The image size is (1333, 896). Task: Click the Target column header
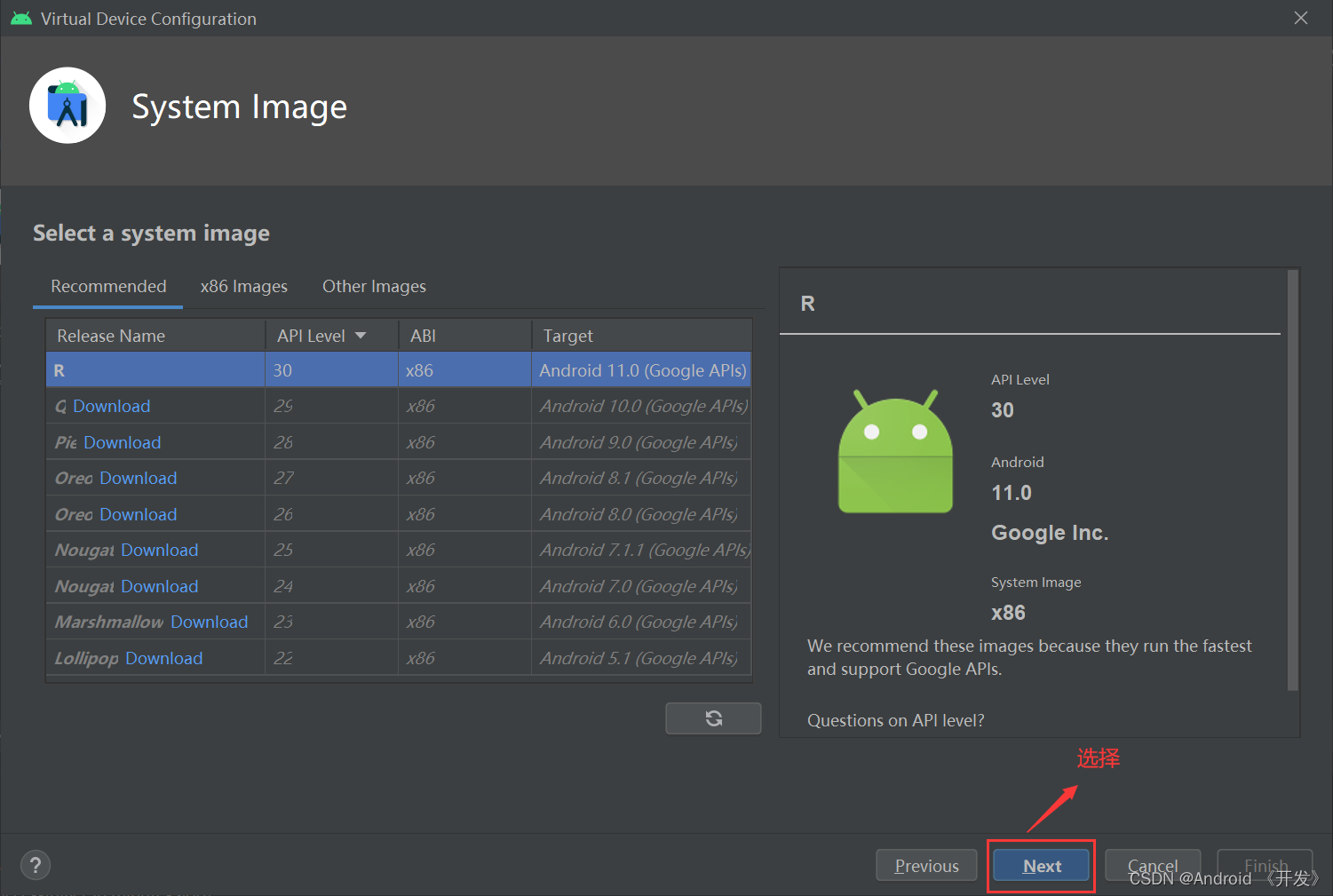[x=641, y=336]
